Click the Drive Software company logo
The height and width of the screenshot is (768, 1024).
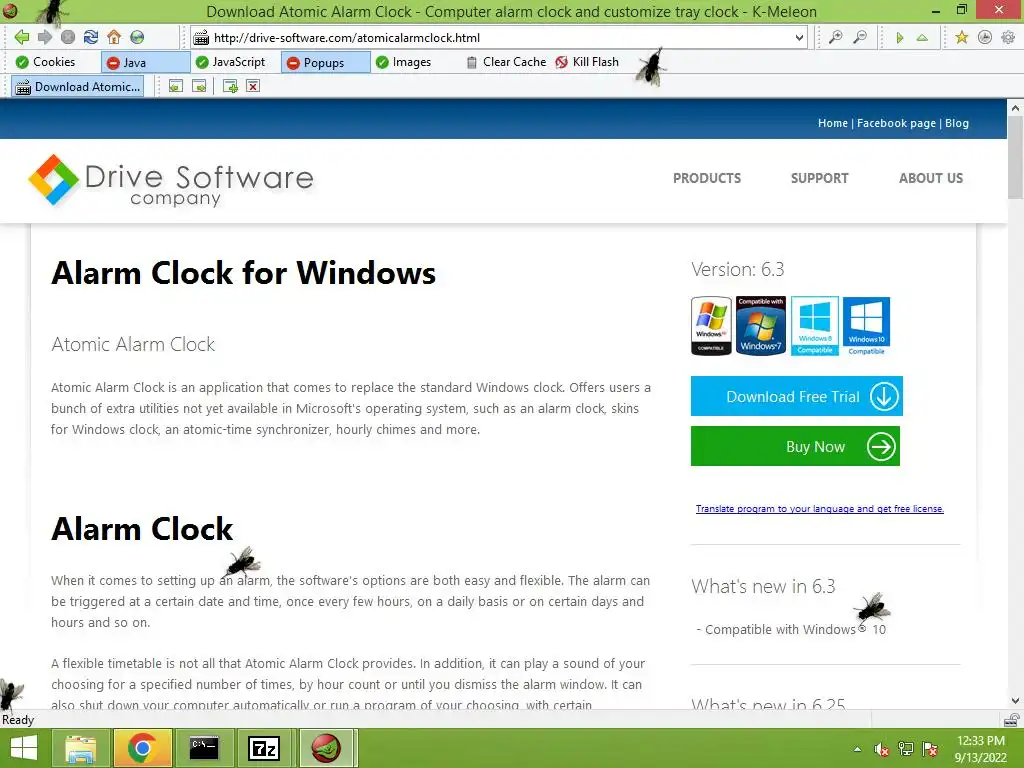coord(171,180)
